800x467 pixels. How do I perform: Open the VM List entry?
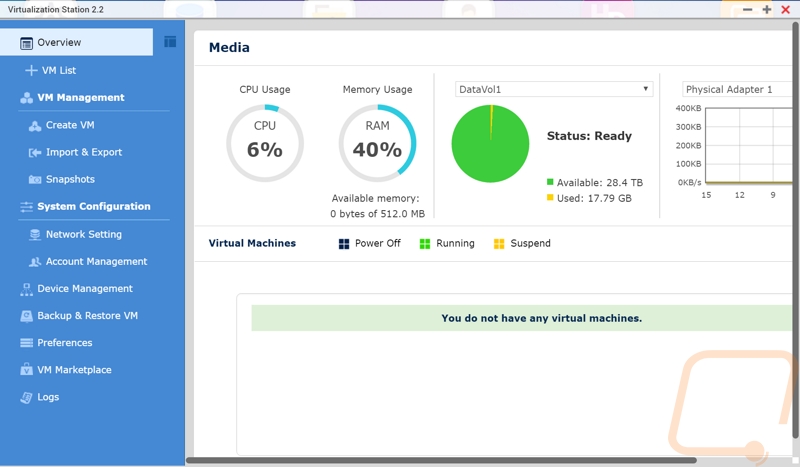click(x=59, y=70)
